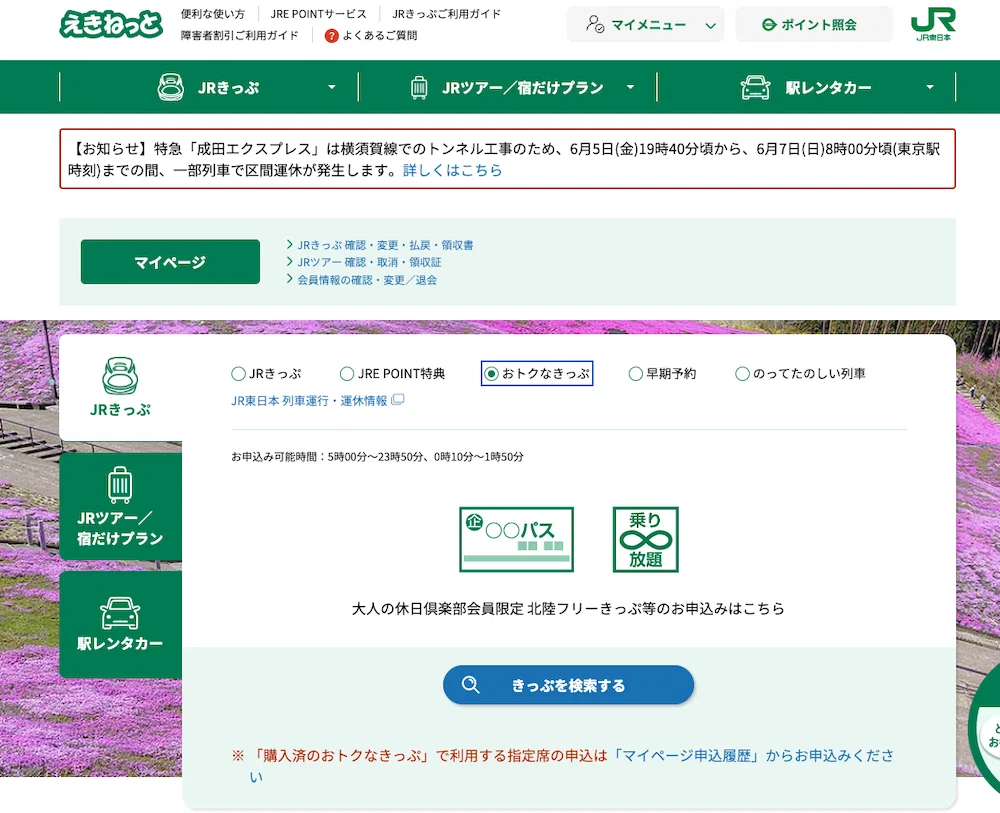This screenshot has height=813, width=1000.
Task: Select the 早期予約 radio button
Action: tap(635, 374)
